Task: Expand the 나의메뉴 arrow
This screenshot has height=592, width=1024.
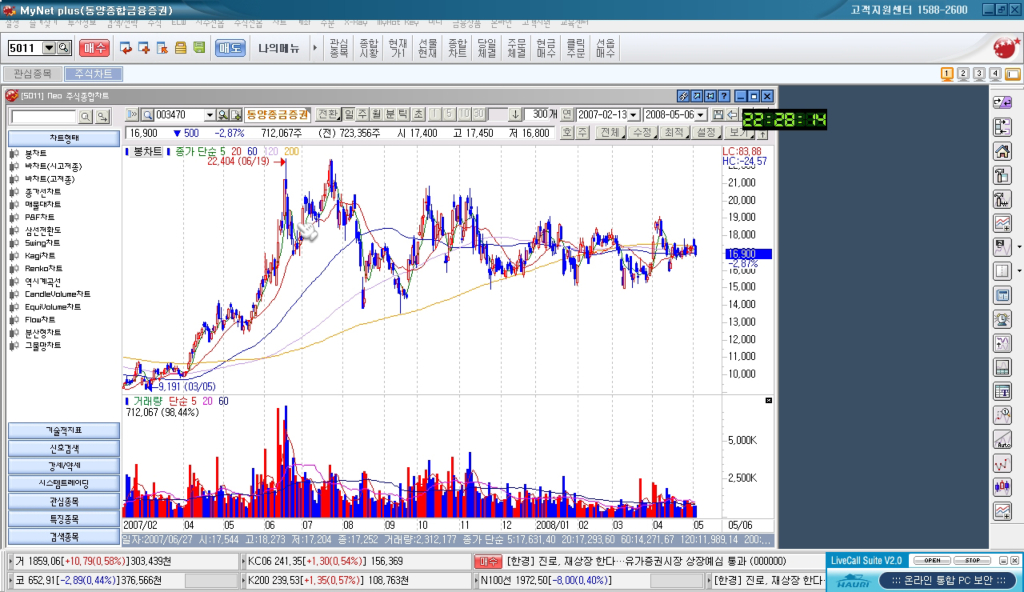Action: [x=315, y=48]
